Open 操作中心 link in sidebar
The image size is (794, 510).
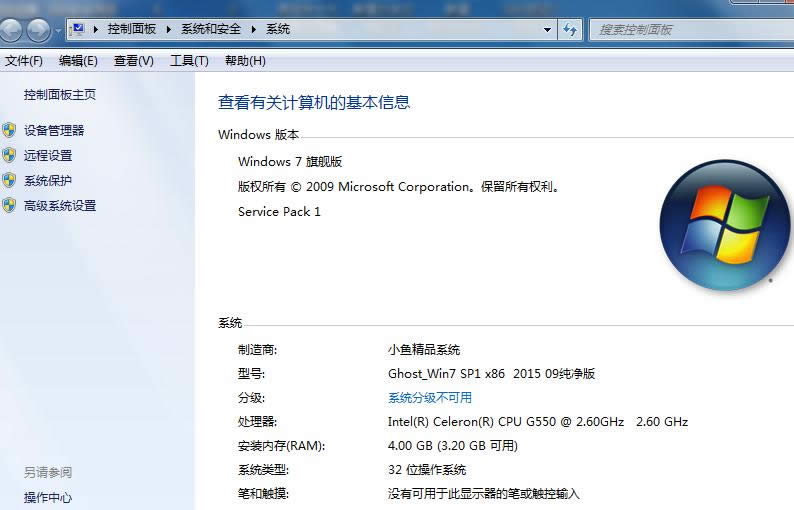48,498
